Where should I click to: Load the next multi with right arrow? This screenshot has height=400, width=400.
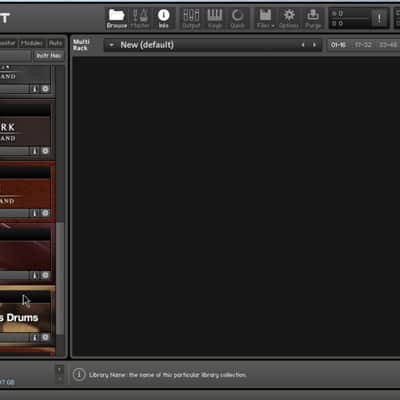[x=314, y=45]
